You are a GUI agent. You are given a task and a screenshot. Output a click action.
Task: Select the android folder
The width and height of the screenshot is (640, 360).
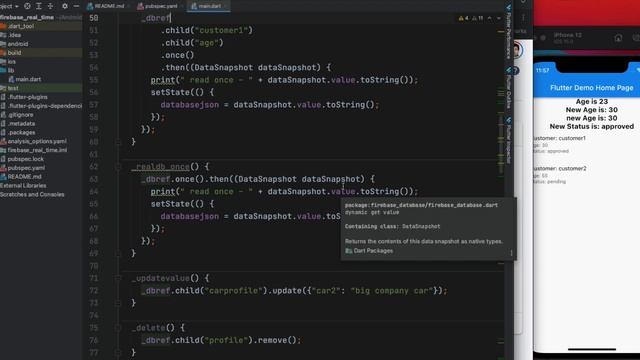[18, 44]
